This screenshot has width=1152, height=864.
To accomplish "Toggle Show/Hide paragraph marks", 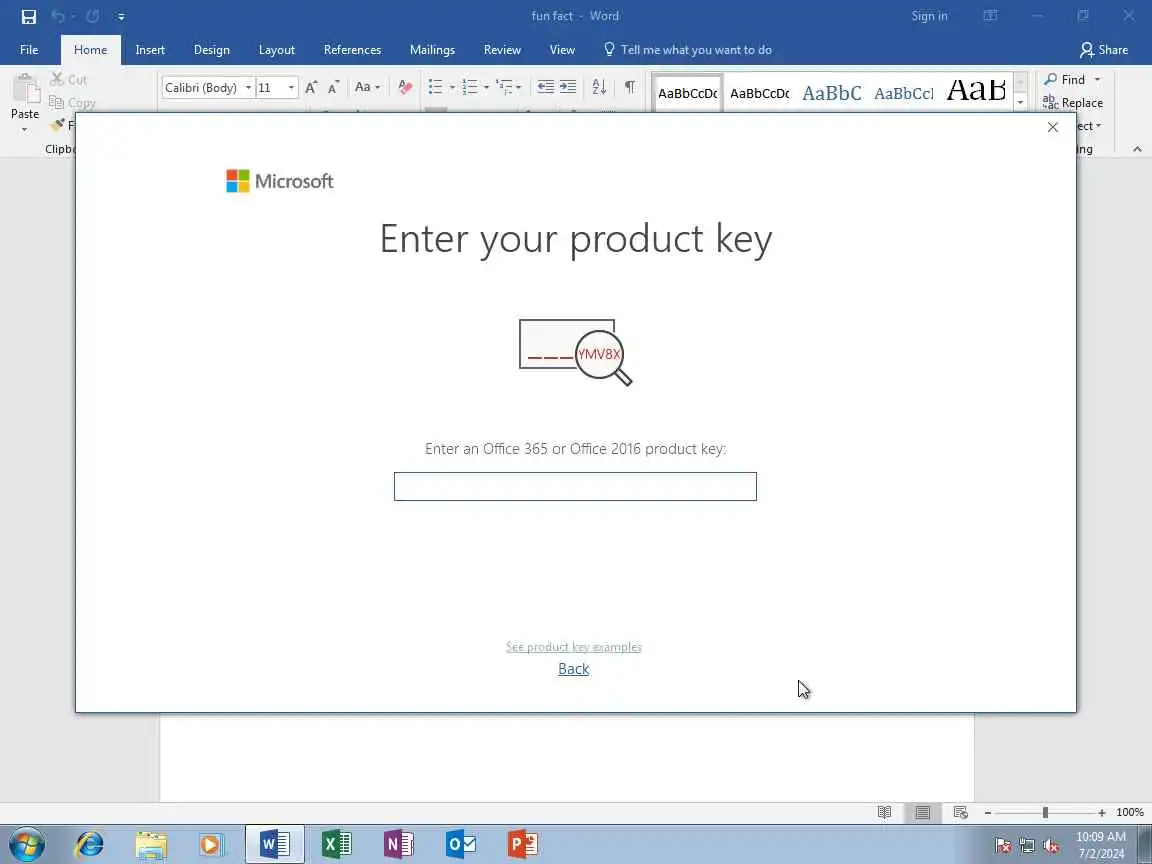I will pos(630,87).
